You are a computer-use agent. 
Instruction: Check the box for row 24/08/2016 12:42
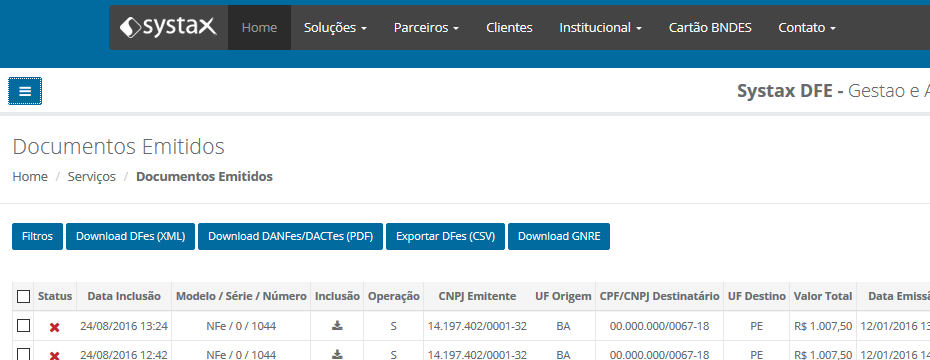pos(23,355)
